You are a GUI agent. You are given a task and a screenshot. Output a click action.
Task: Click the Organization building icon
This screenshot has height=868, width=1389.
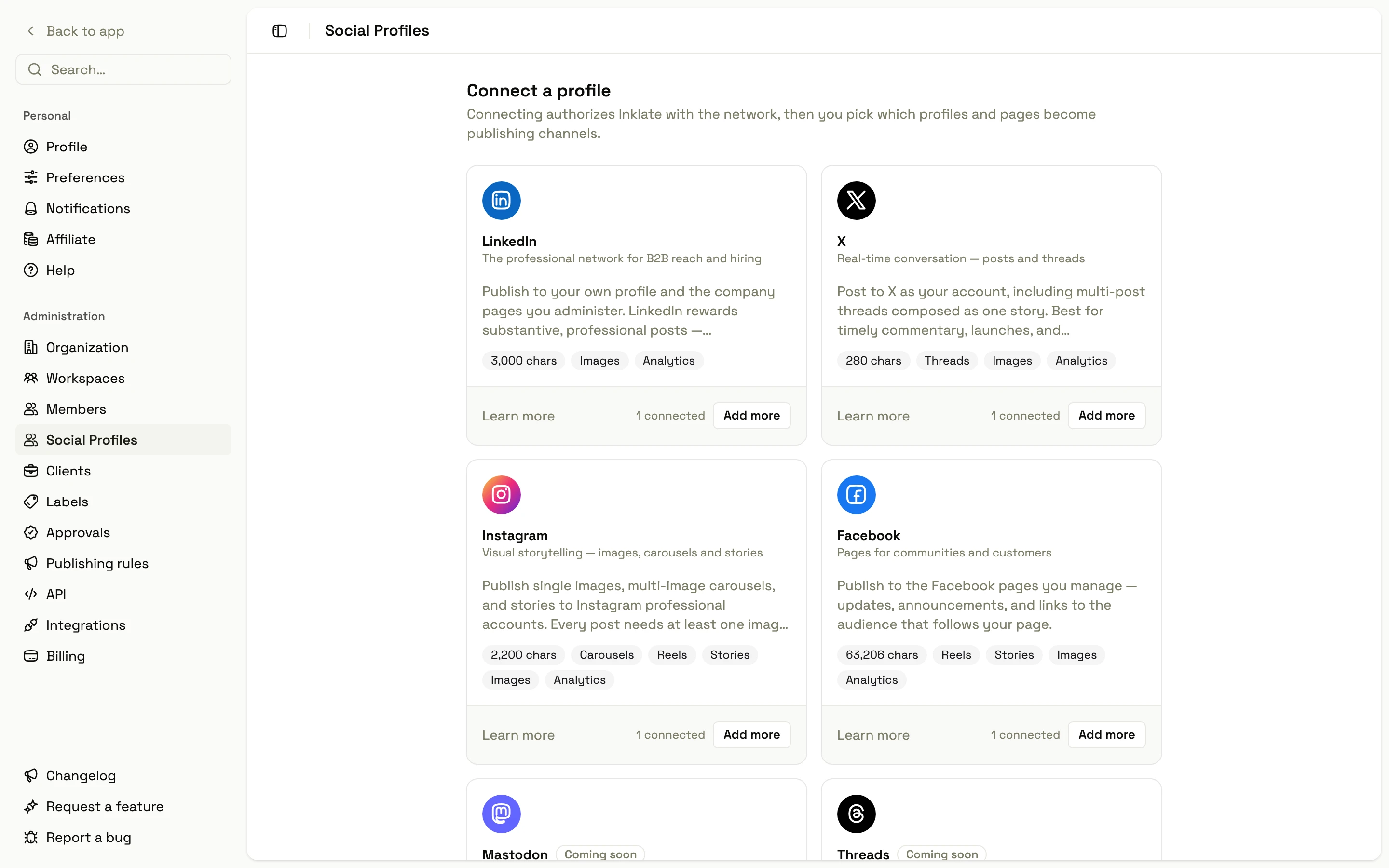coord(31,347)
